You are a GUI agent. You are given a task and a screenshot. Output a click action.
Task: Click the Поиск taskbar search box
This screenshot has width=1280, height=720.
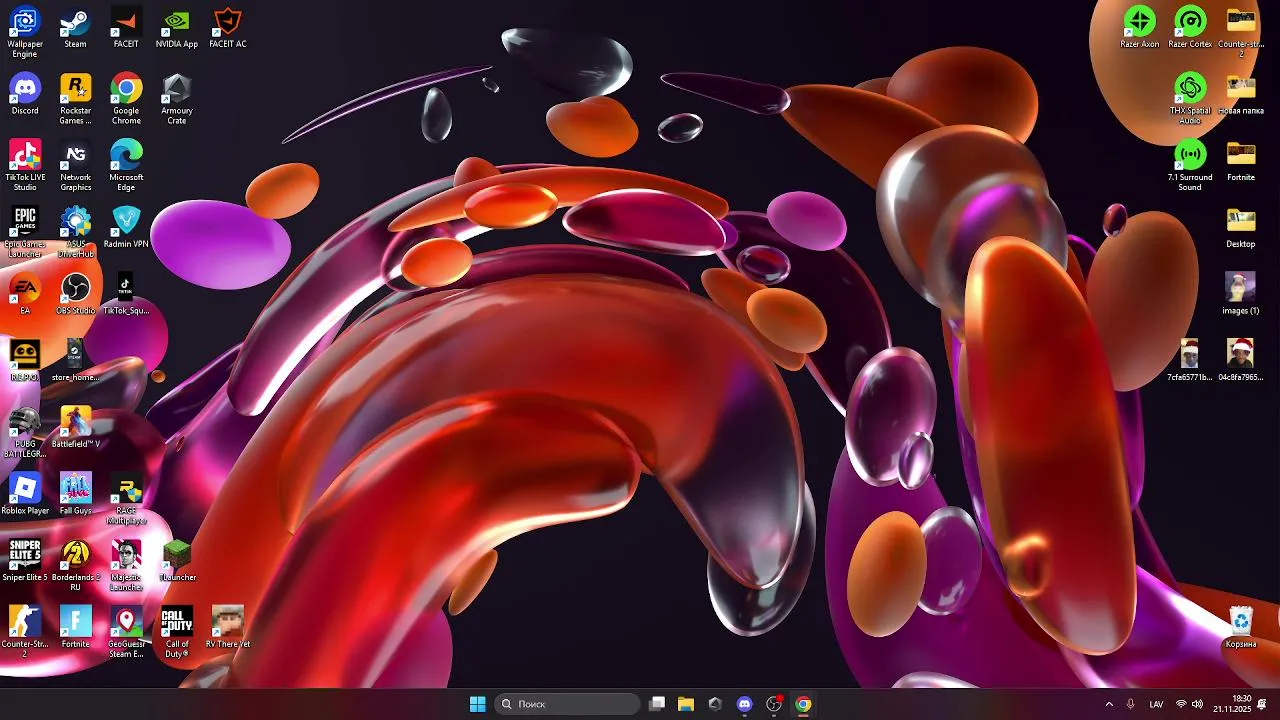567,704
